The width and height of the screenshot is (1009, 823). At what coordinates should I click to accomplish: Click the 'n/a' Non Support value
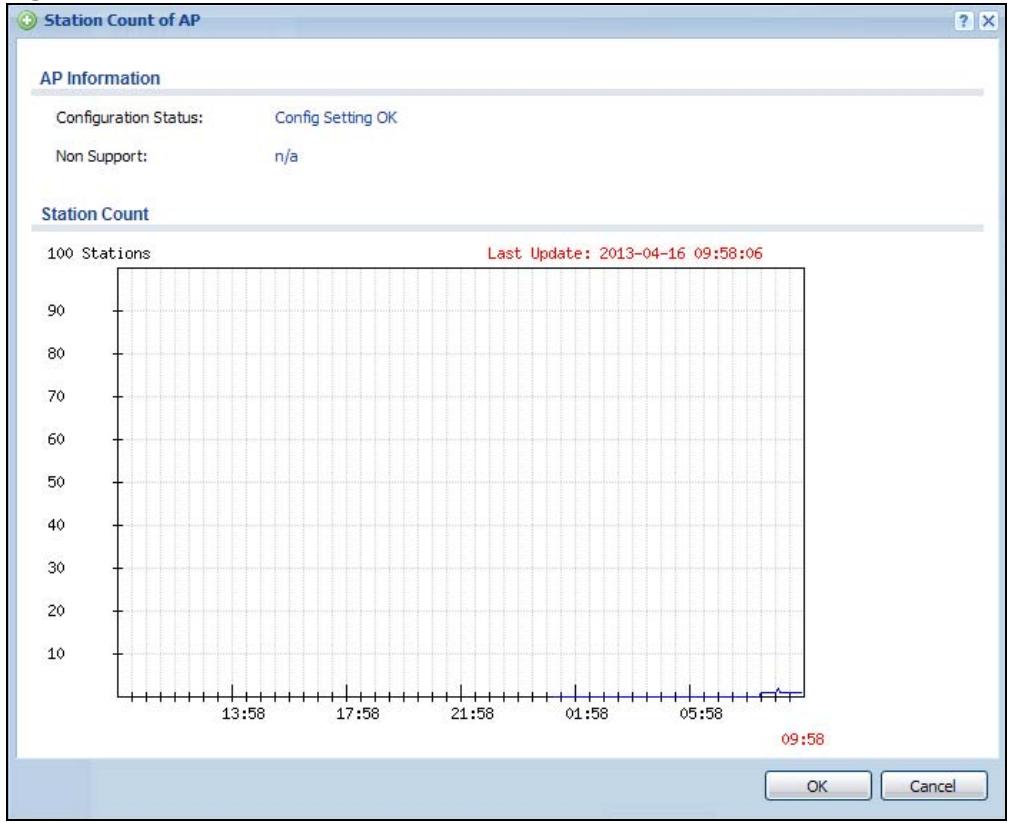[x=286, y=156]
